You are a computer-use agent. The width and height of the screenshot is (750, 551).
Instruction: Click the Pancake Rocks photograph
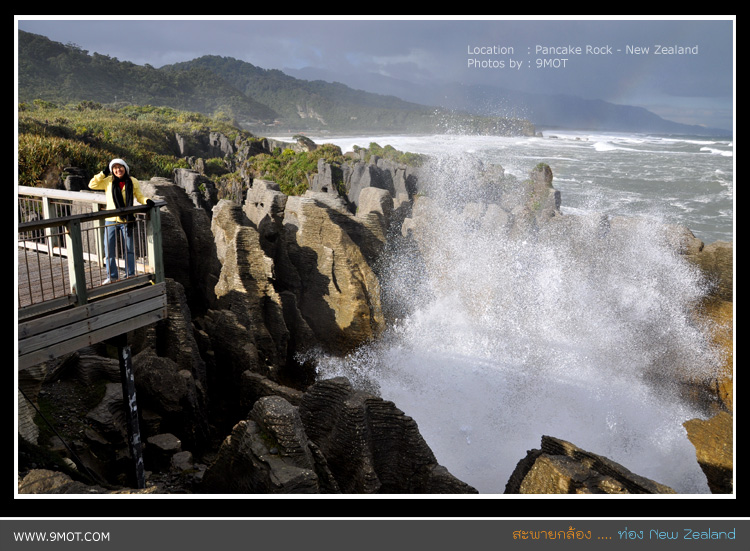tap(375, 257)
